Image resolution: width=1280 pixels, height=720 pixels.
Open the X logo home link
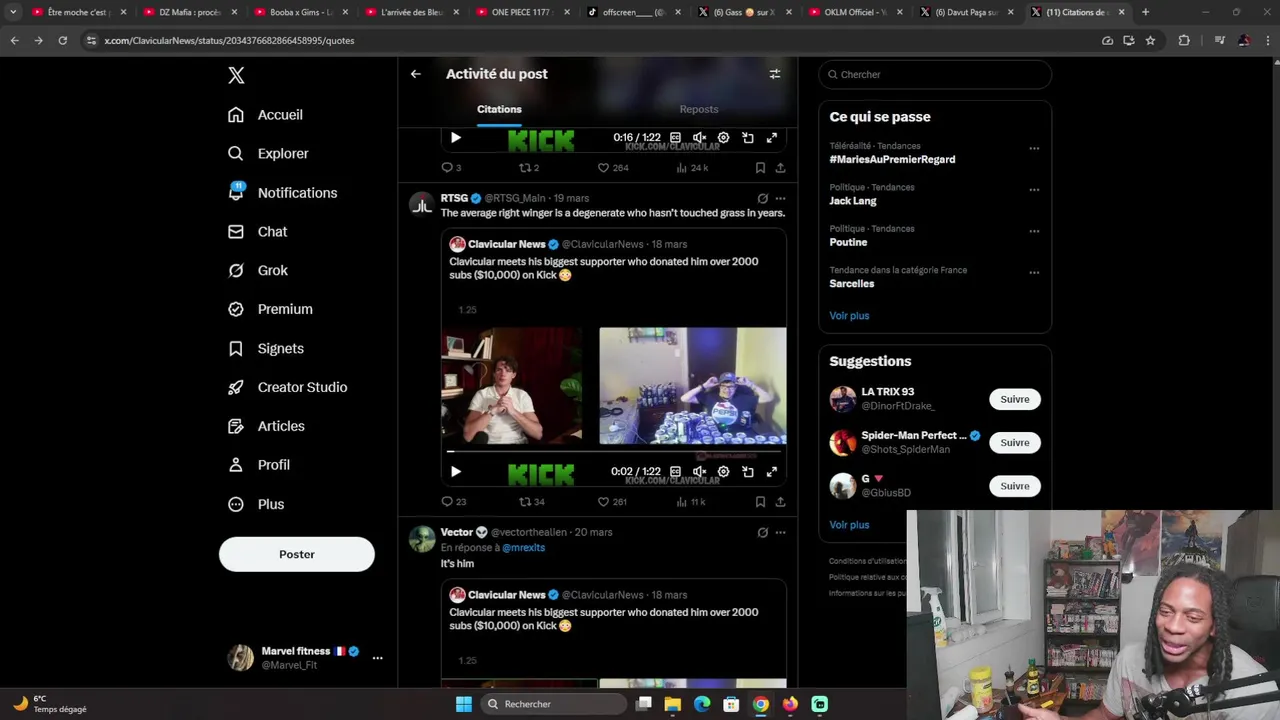(x=236, y=75)
